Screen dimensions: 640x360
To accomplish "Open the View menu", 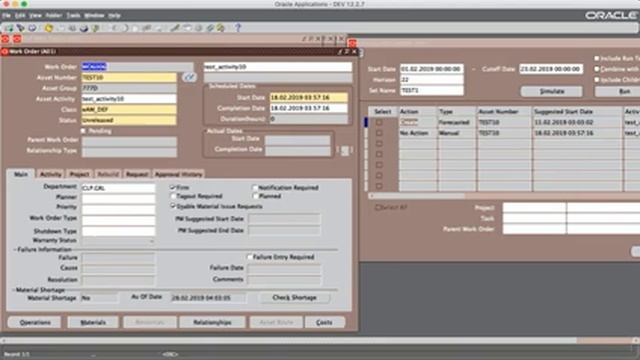I will coord(35,16).
